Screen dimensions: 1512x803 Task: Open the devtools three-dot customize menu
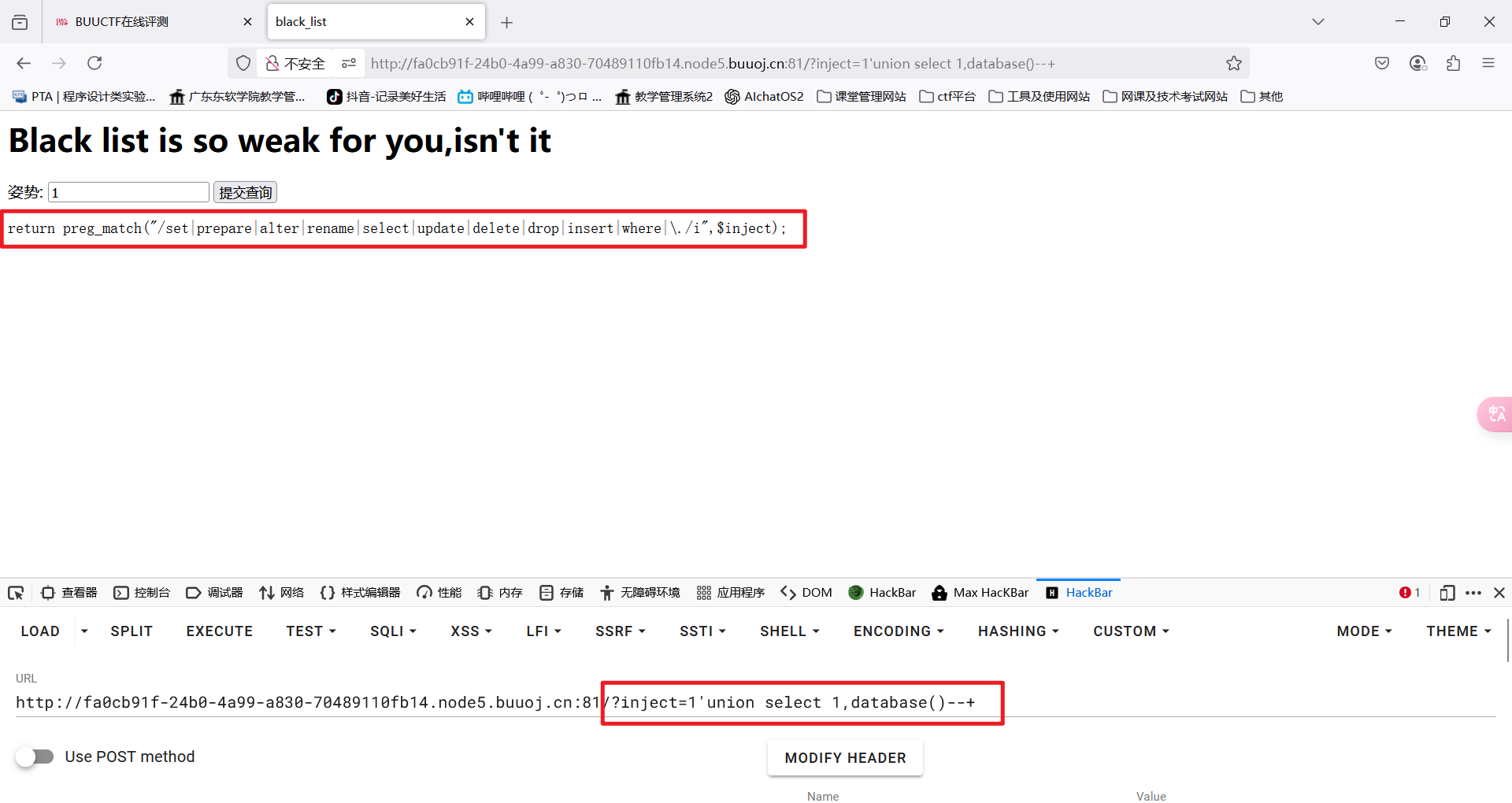click(x=1474, y=592)
